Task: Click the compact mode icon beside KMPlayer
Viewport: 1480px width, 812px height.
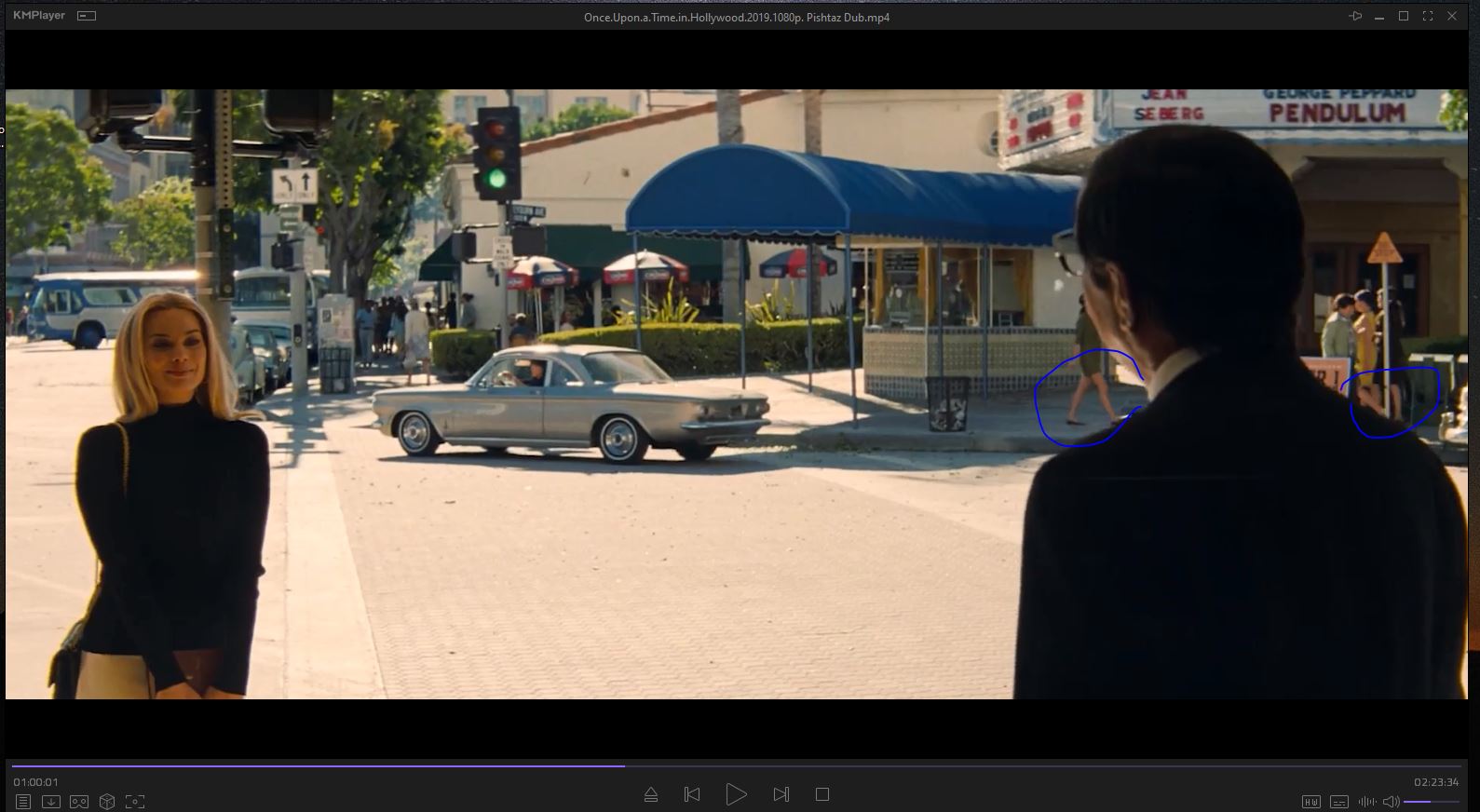Action: tap(87, 17)
